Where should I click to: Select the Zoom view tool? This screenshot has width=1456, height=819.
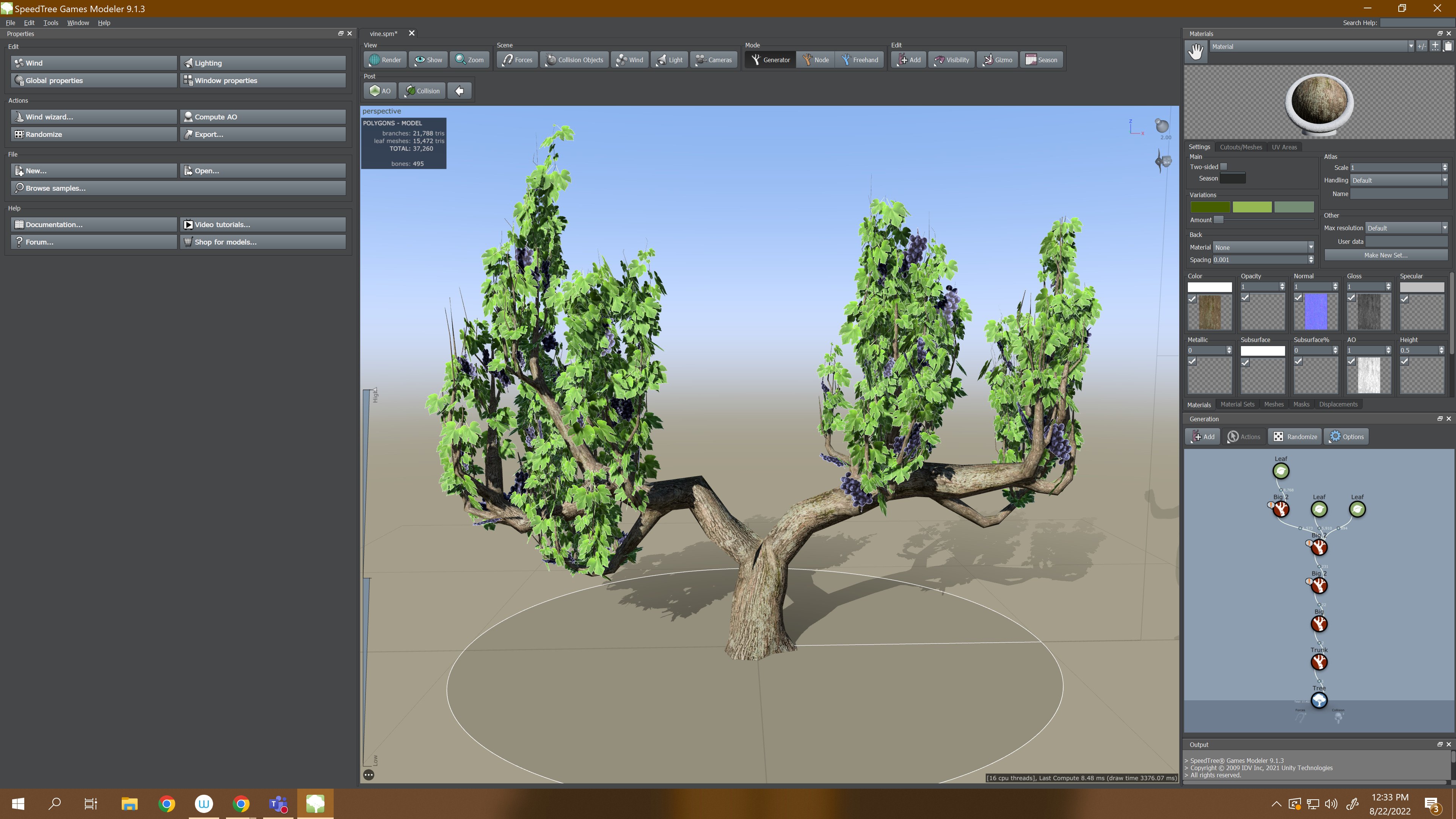click(x=469, y=60)
